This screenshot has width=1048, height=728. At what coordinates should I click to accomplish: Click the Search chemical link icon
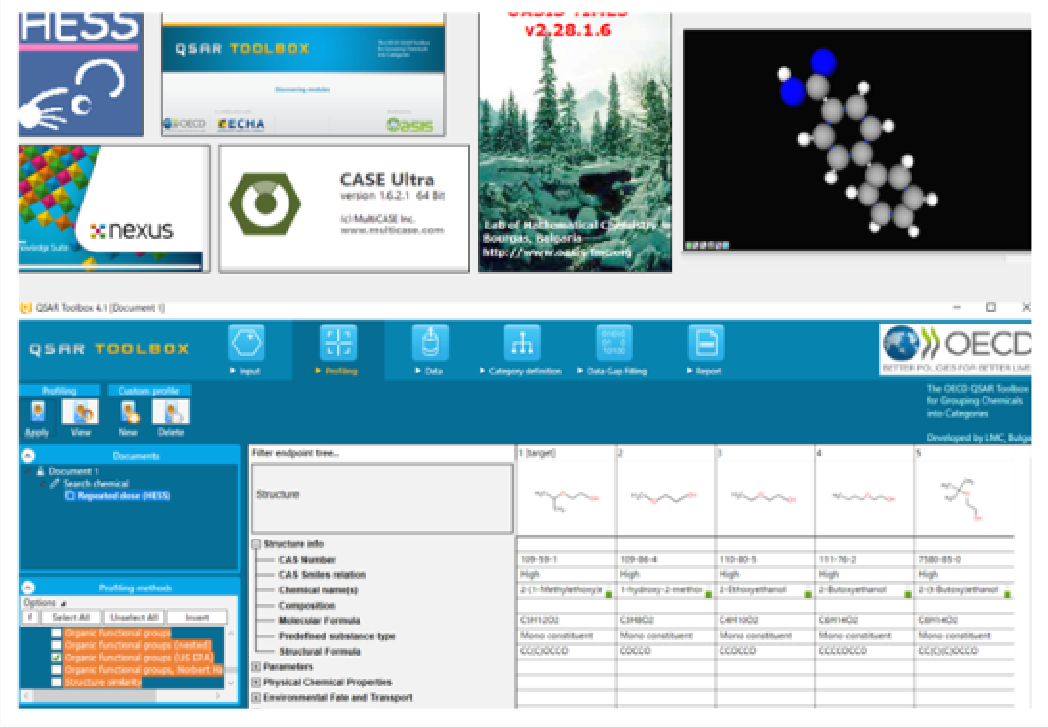coord(55,483)
